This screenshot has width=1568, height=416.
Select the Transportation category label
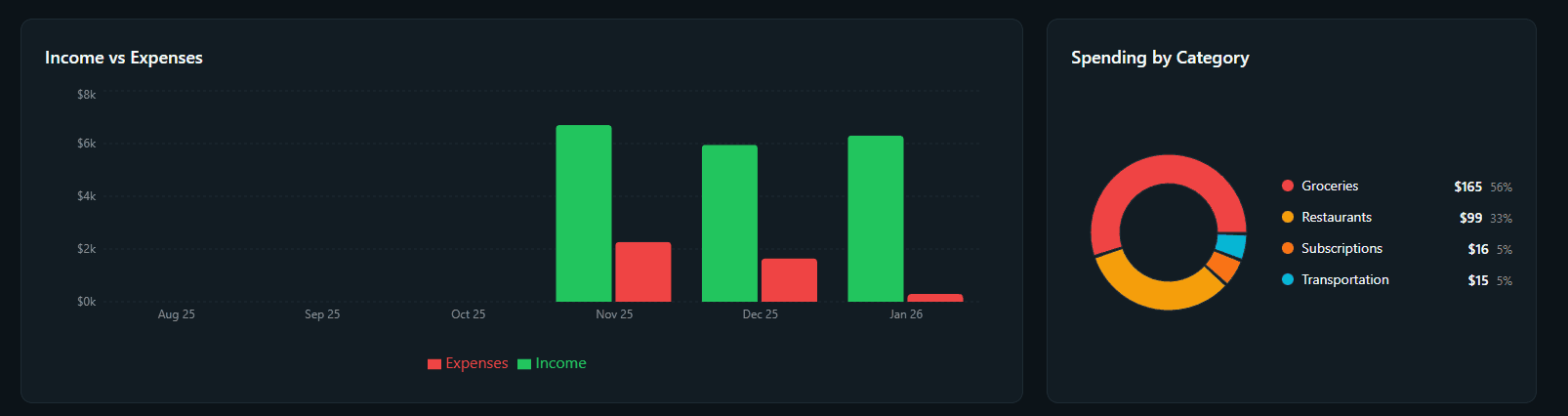[1345, 279]
